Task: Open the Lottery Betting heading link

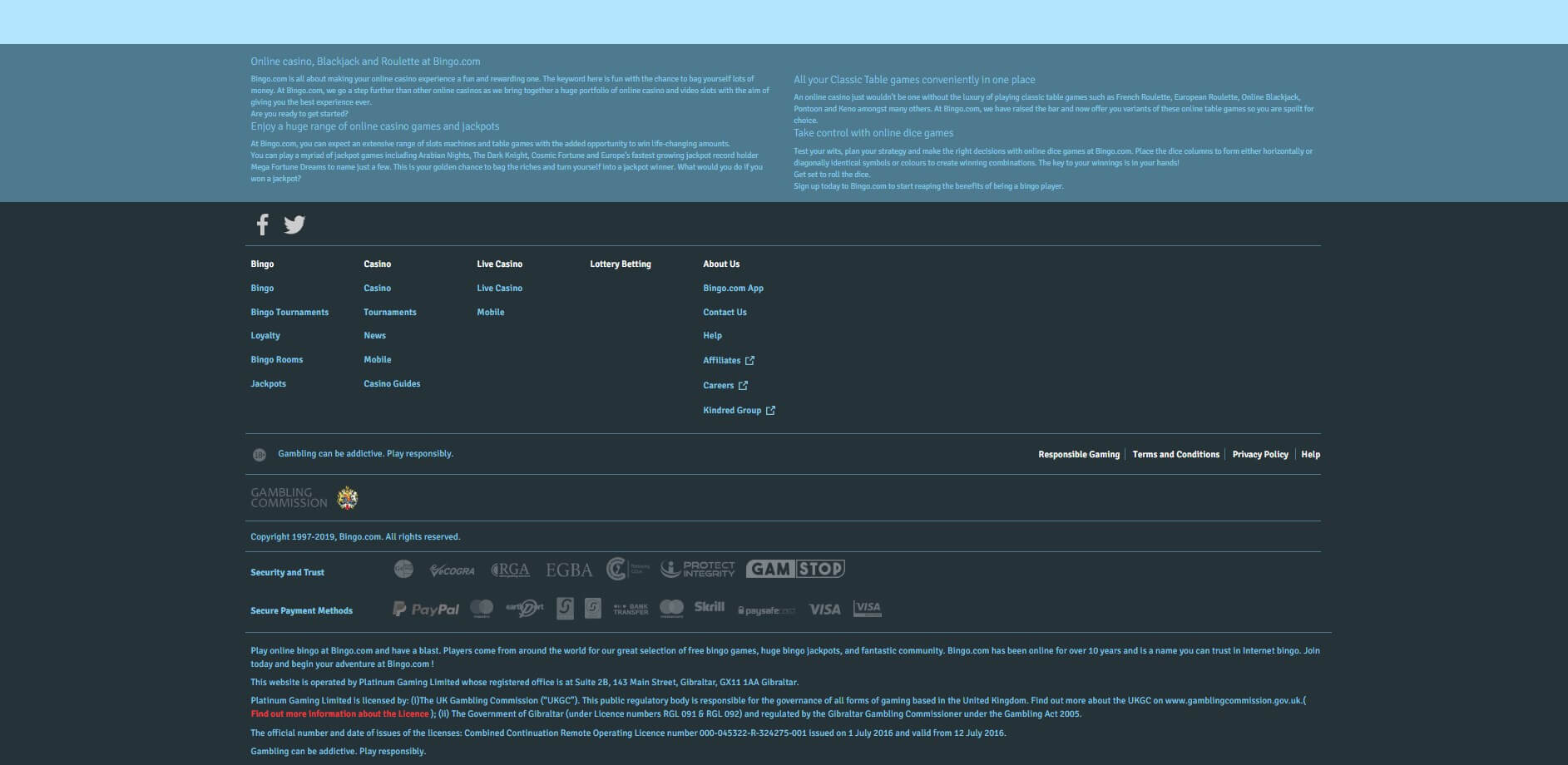Action: (621, 264)
